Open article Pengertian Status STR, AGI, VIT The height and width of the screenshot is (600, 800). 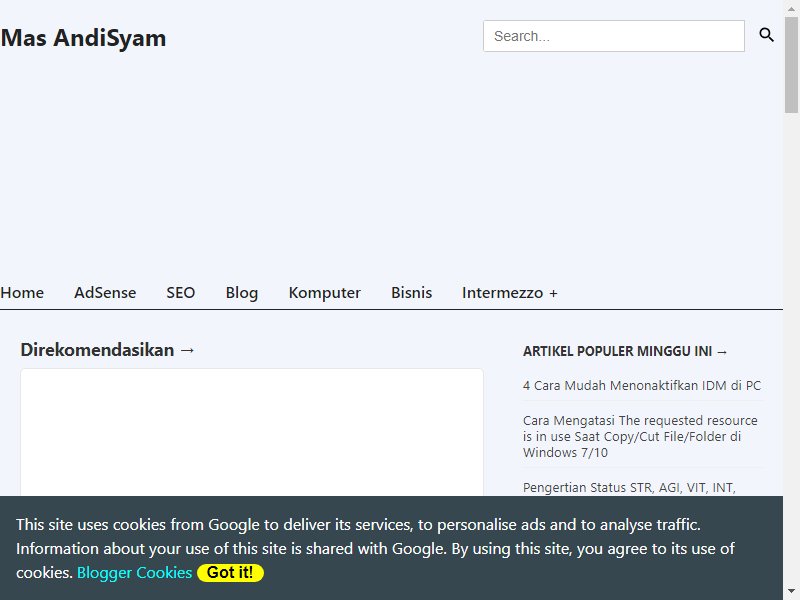629,488
